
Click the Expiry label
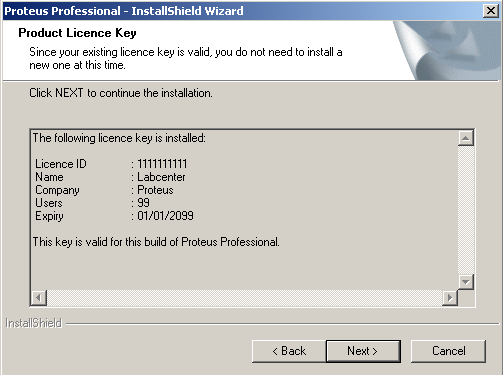(49, 216)
